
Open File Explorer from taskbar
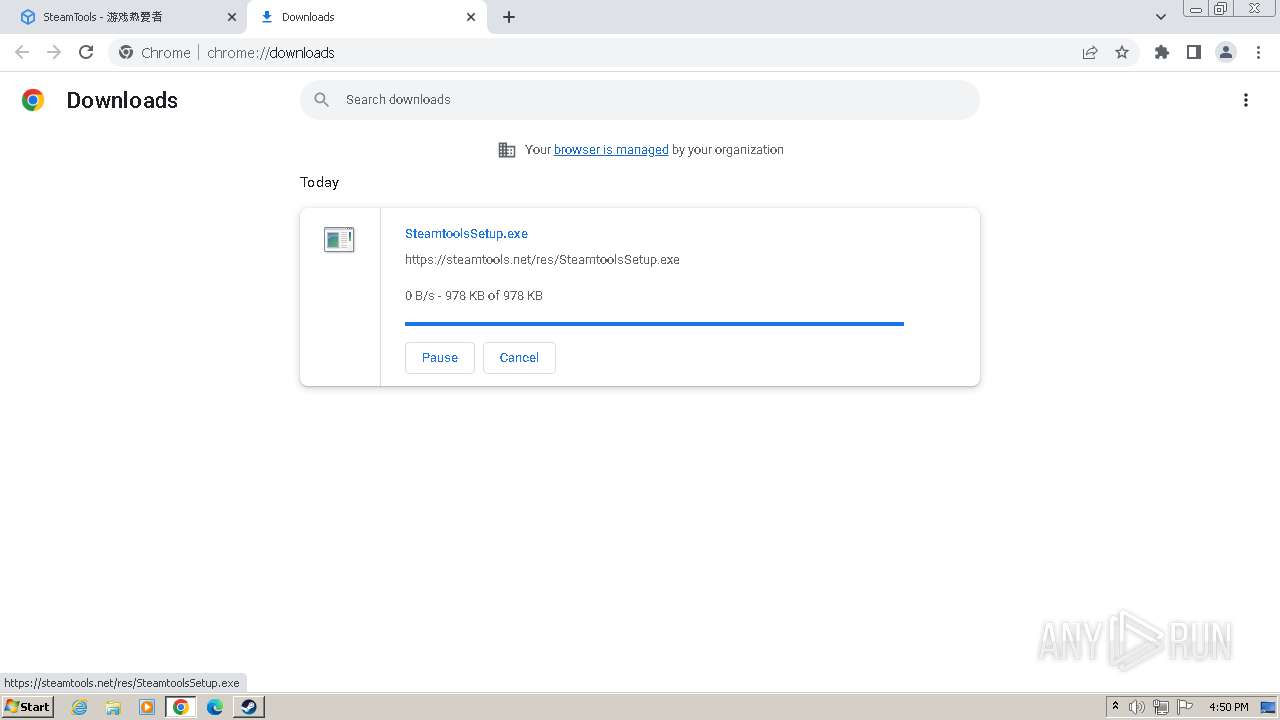tap(113, 707)
